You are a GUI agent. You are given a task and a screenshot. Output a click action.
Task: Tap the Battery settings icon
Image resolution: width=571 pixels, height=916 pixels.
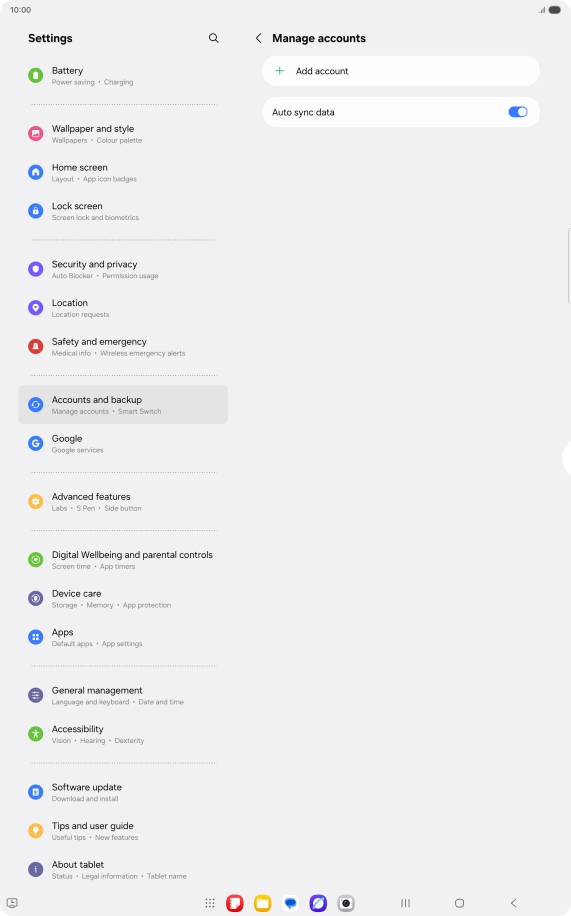pyautogui.click(x=36, y=75)
